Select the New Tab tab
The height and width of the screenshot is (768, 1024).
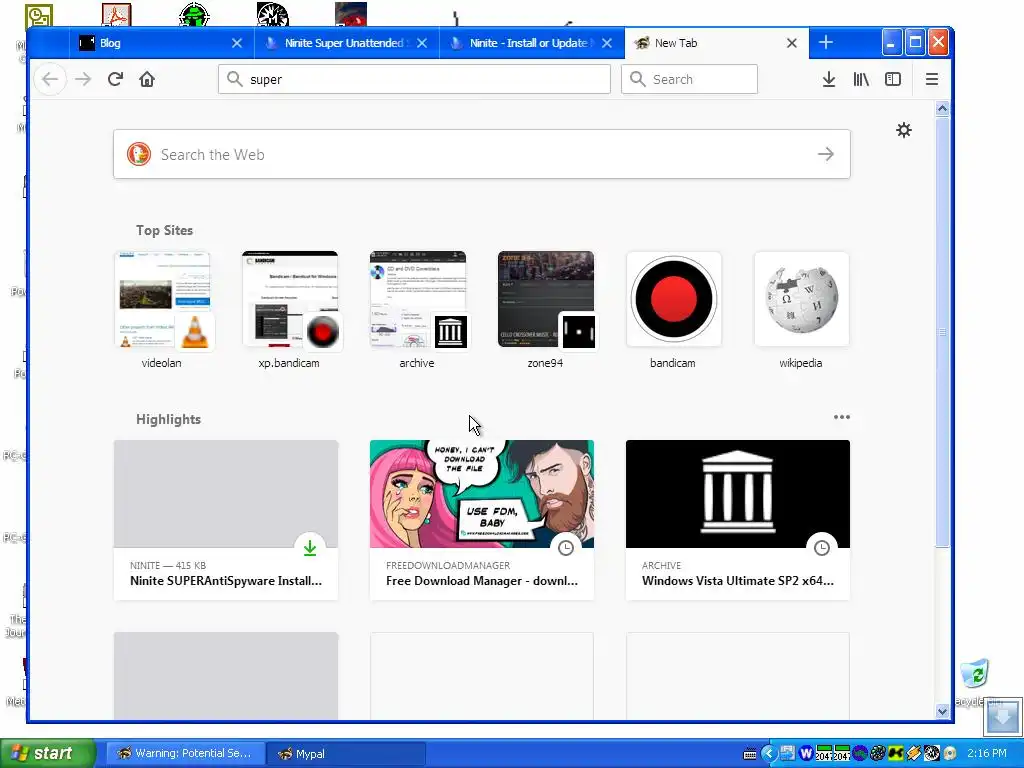(x=716, y=43)
